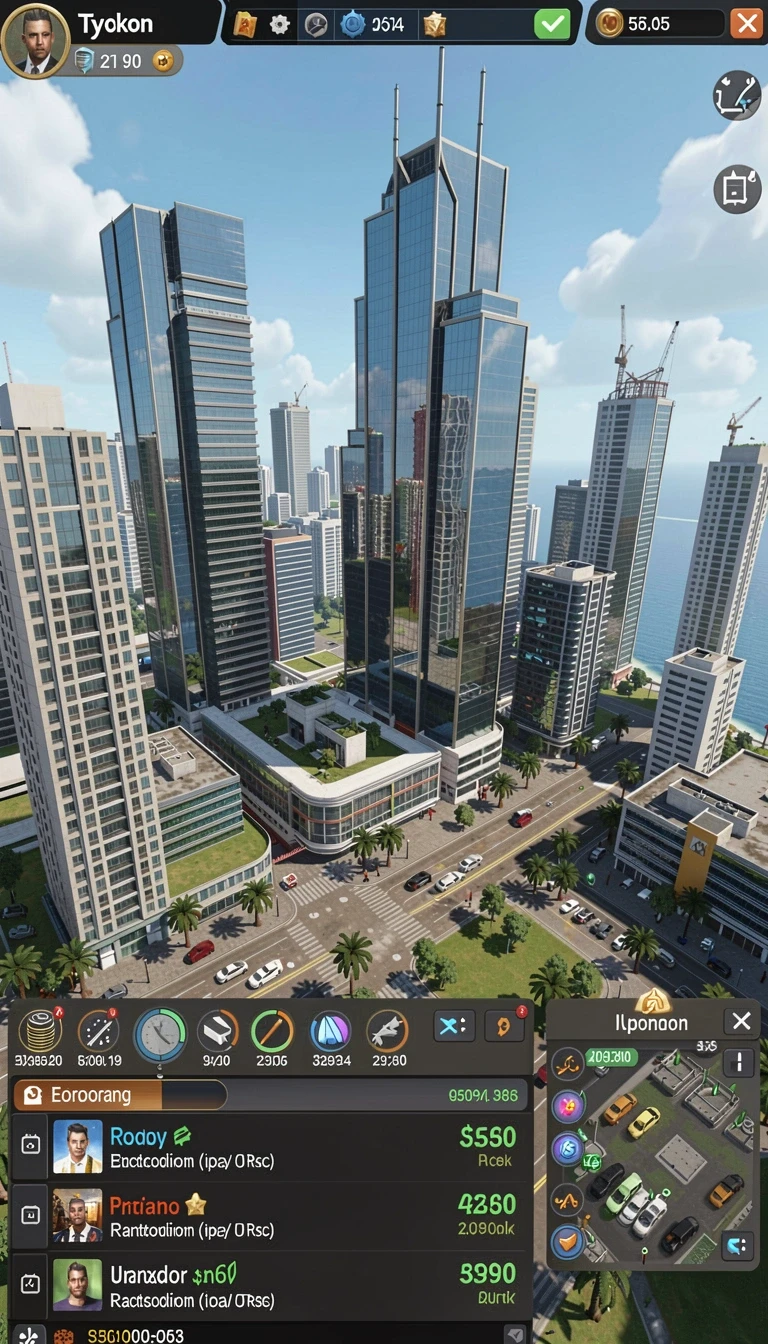The height and width of the screenshot is (1344, 768).
Task: Select the purple tent icon labeled 32934
Action: 330,1030
